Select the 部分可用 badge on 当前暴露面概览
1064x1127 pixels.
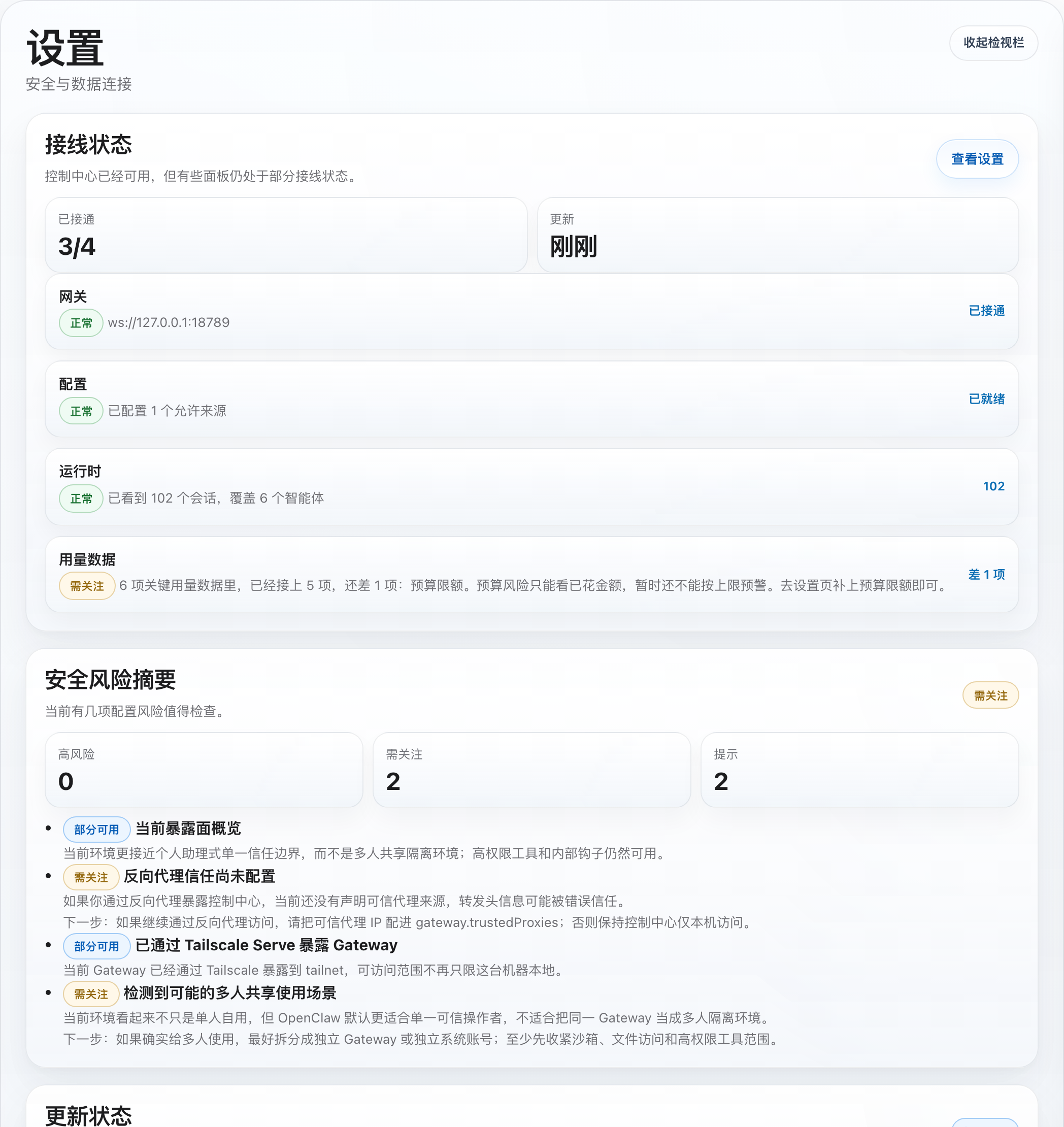click(96, 829)
